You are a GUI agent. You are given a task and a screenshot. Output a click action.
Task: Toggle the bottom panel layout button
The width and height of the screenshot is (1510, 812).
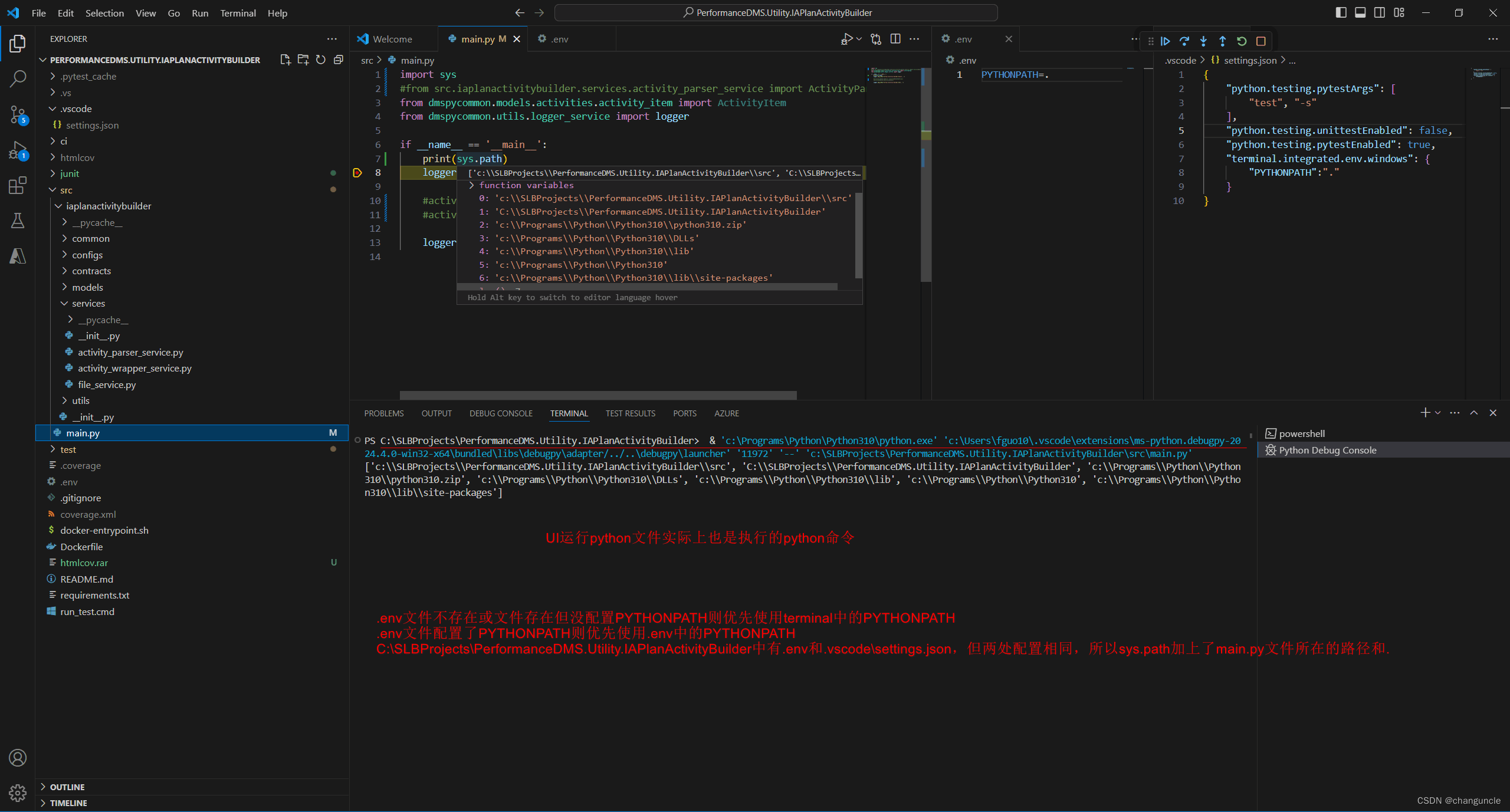(1360, 12)
